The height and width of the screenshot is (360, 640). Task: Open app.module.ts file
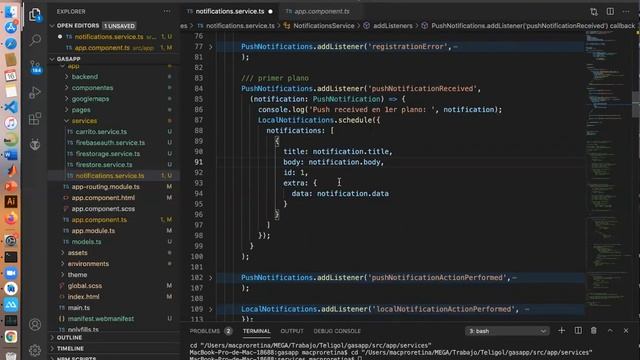coord(93,231)
